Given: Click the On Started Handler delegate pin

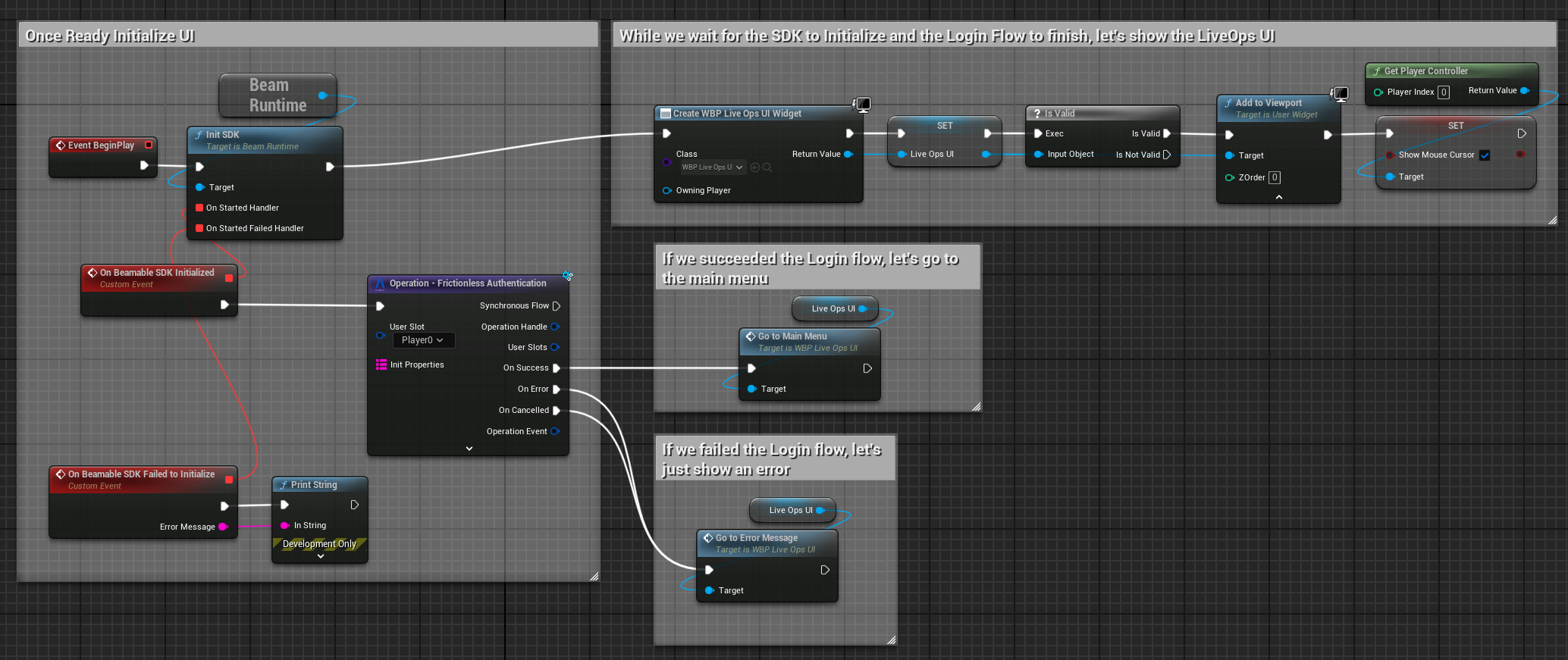Looking at the screenshot, I should [x=199, y=208].
